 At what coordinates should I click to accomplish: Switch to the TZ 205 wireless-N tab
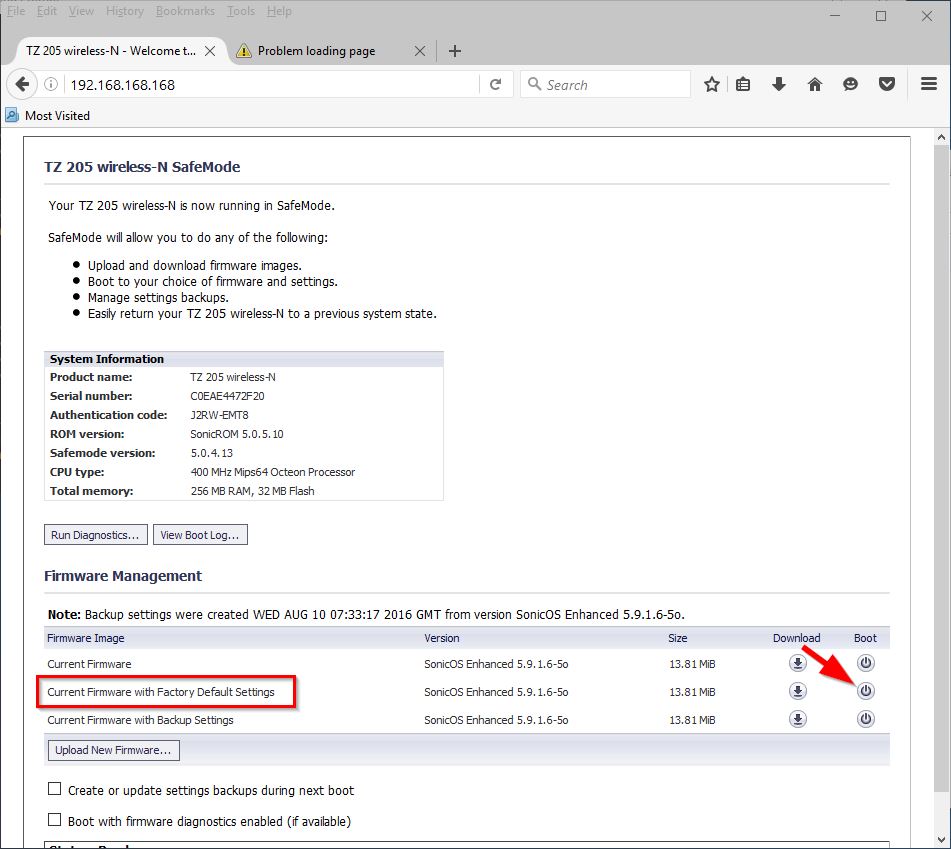119,51
